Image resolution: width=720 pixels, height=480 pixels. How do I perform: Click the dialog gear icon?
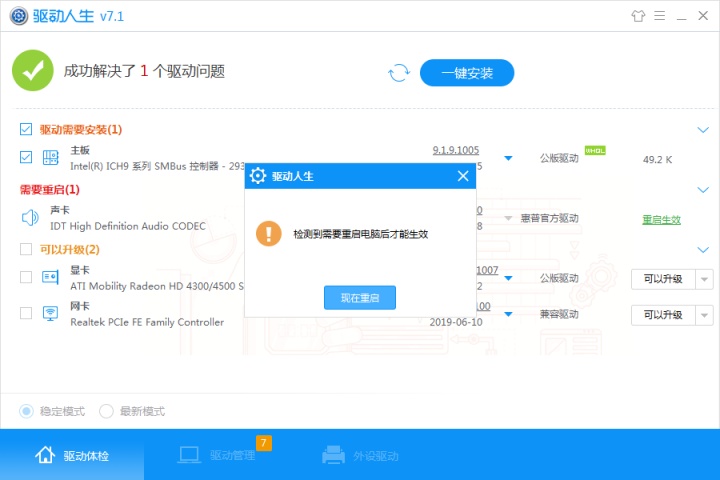[x=258, y=176]
